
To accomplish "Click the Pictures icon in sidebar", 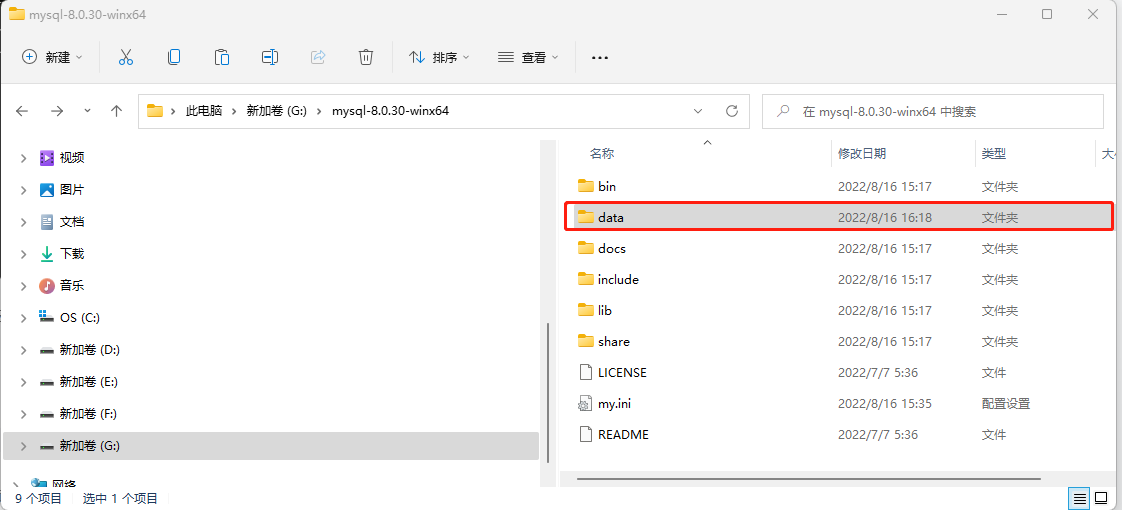I will click(47, 190).
